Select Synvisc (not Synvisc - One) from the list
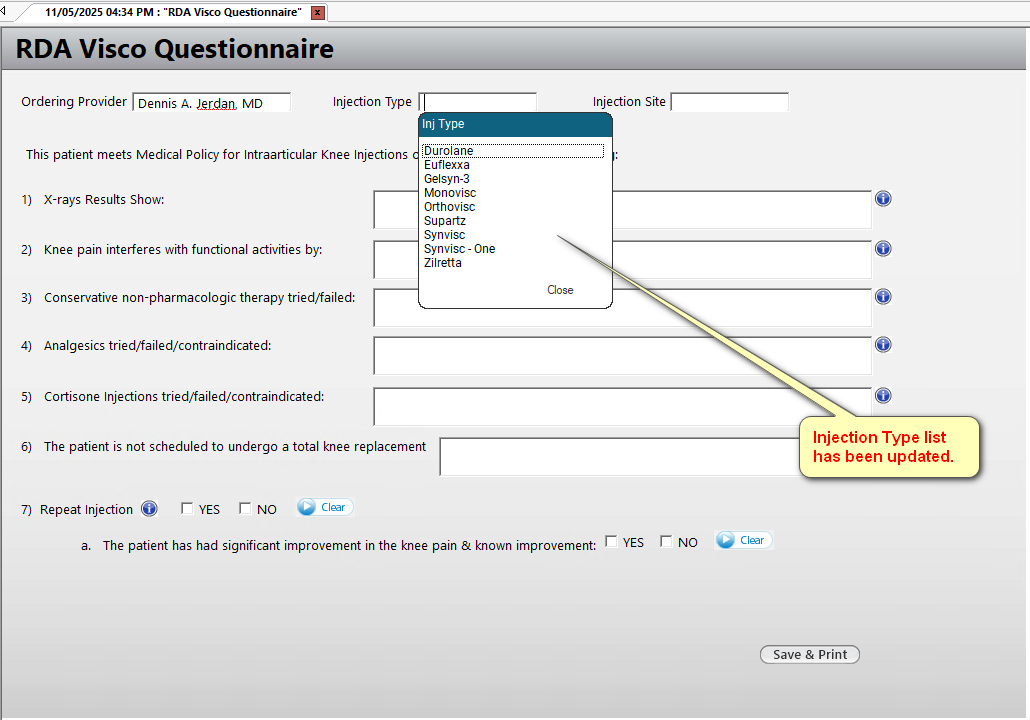 (x=445, y=235)
